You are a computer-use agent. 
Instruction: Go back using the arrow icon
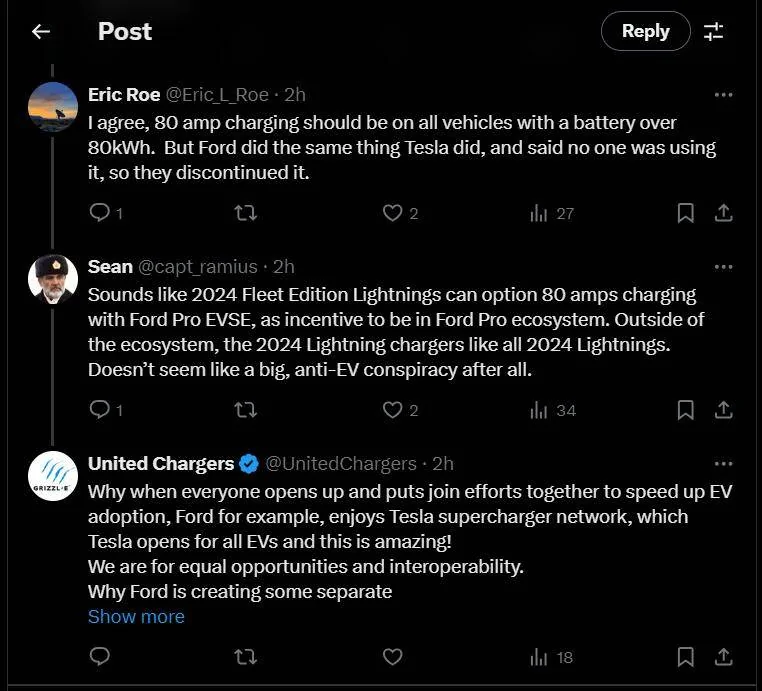40,32
